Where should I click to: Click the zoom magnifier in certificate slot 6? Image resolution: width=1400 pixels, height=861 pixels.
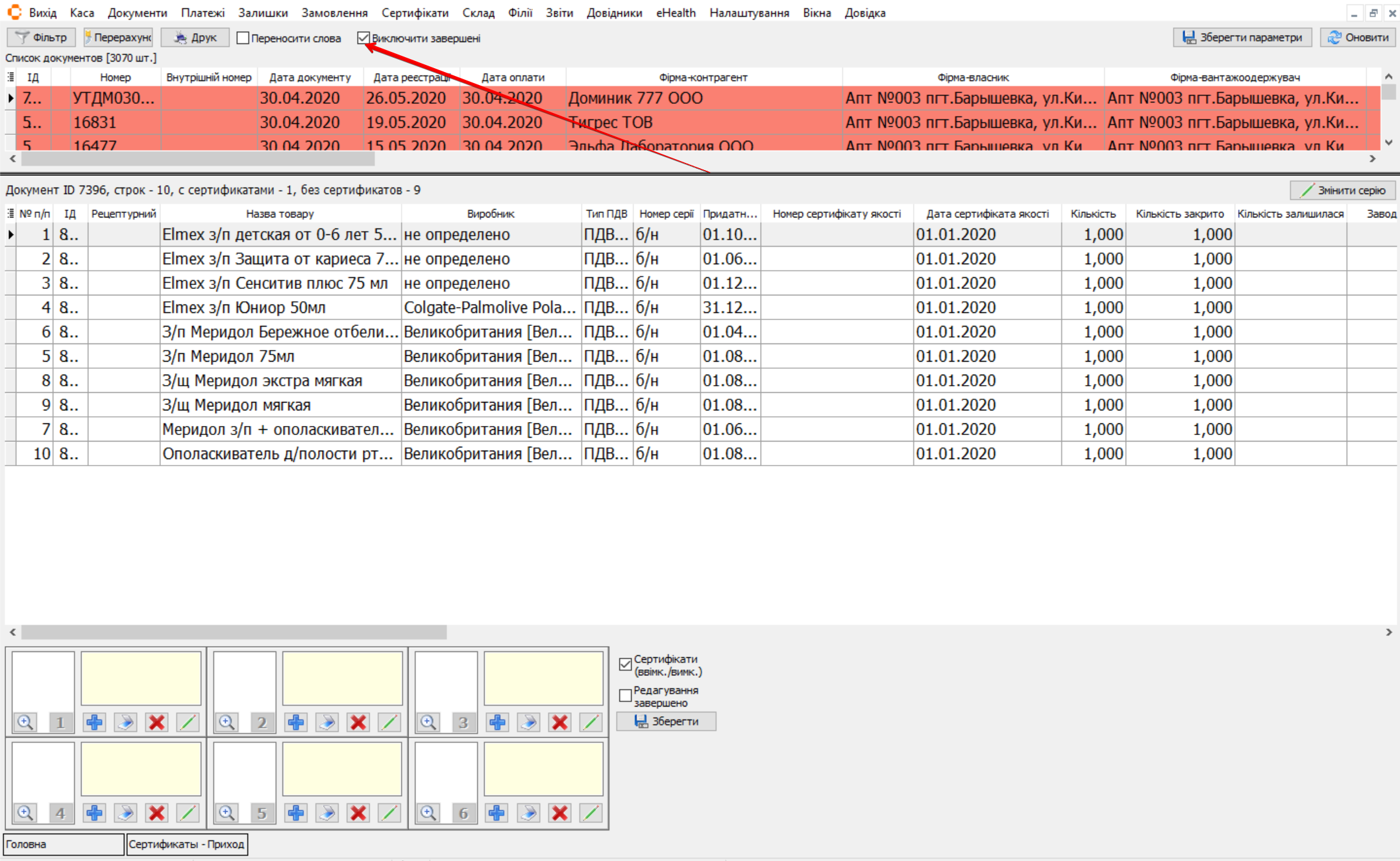(x=428, y=813)
